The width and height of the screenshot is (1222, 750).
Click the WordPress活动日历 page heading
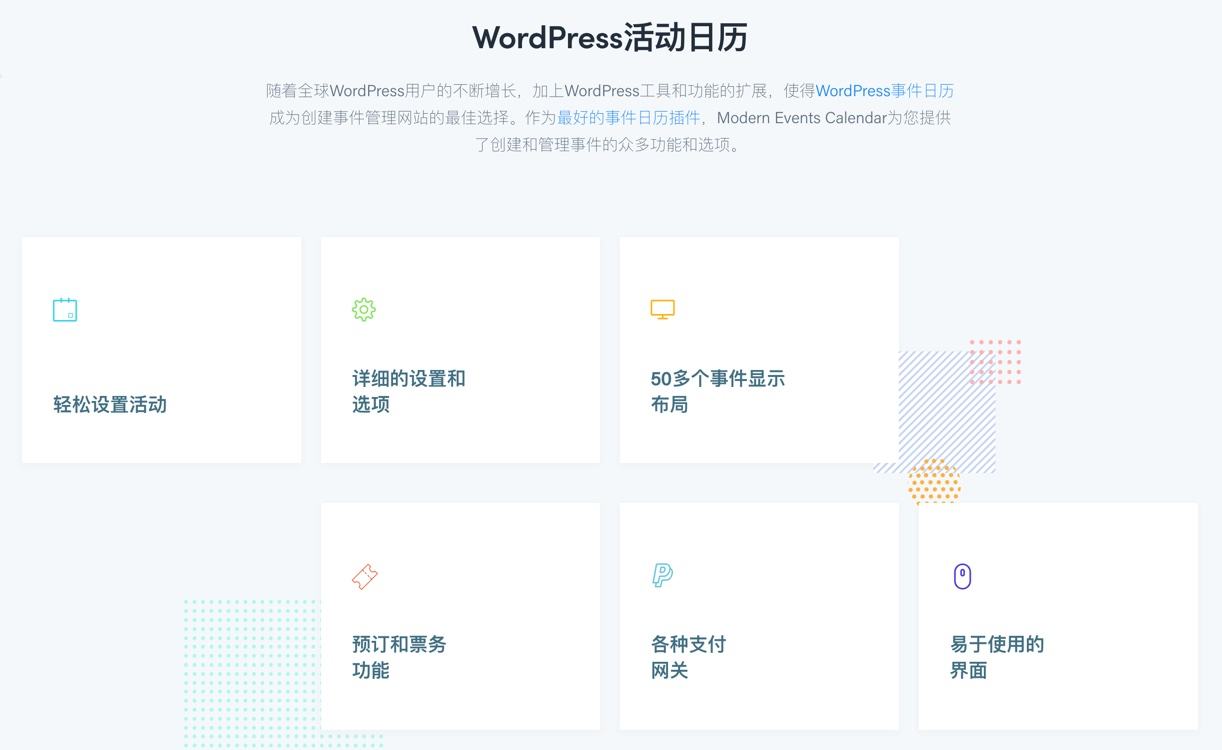(x=610, y=38)
